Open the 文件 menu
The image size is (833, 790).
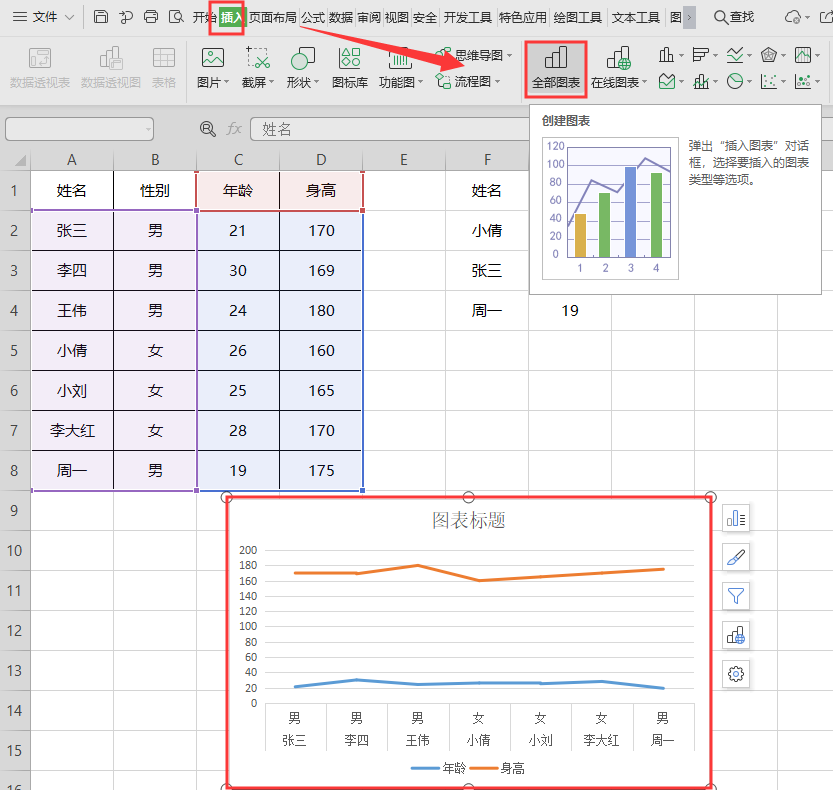(x=44, y=18)
